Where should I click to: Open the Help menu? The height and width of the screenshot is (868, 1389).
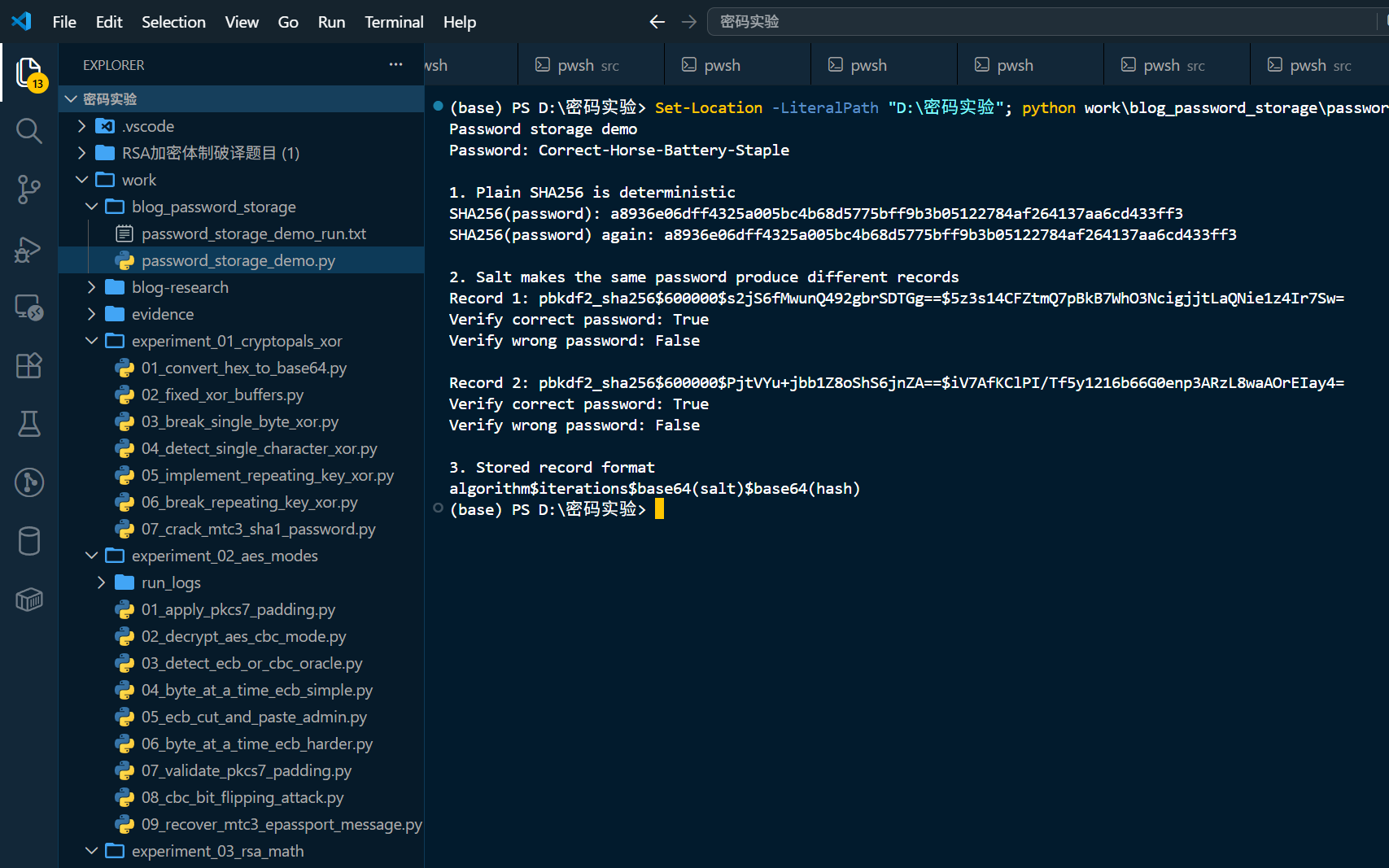pyautogui.click(x=460, y=22)
